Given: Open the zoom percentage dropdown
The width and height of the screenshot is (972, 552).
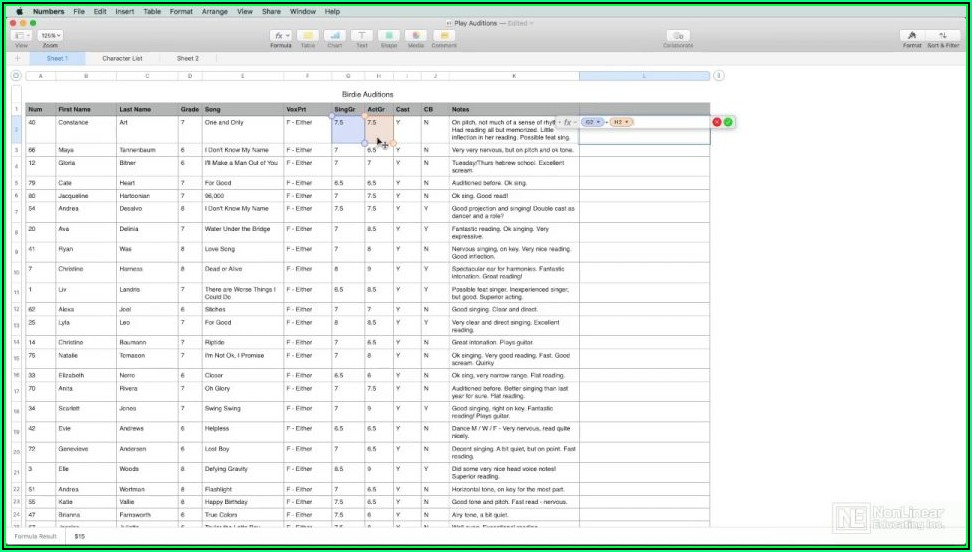Looking at the screenshot, I should (x=50, y=36).
